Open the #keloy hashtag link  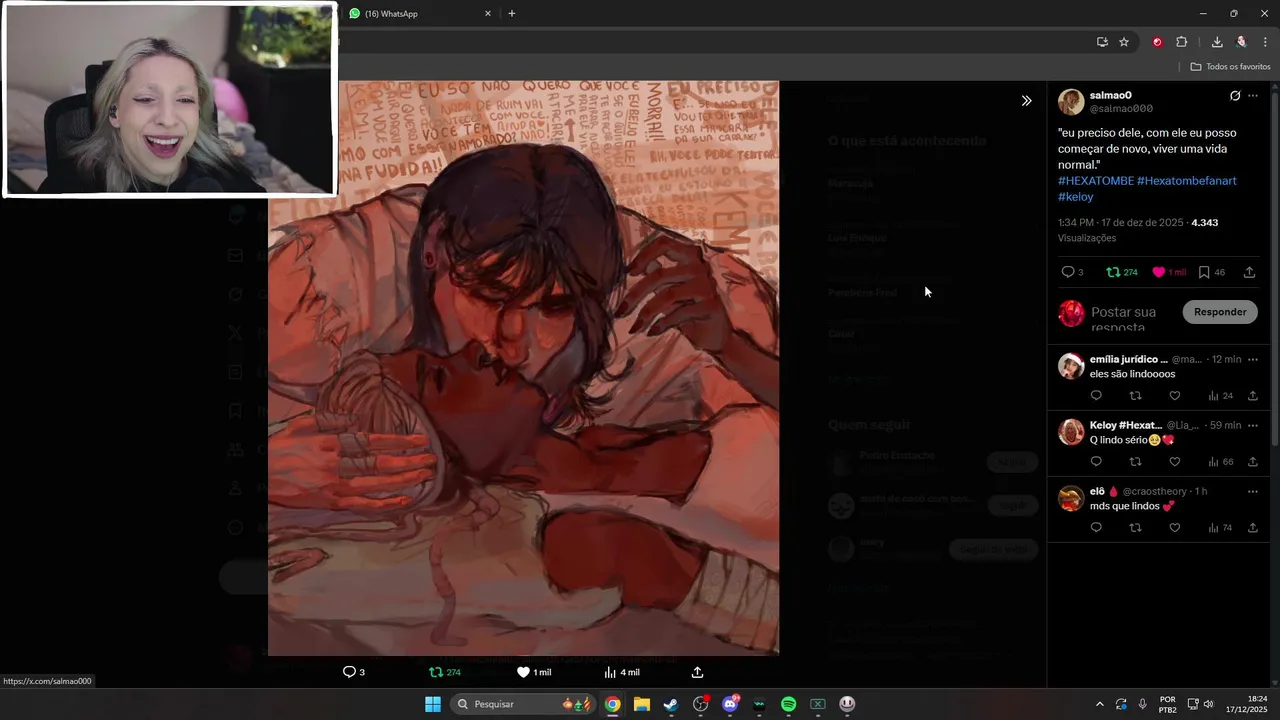tap(1076, 197)
